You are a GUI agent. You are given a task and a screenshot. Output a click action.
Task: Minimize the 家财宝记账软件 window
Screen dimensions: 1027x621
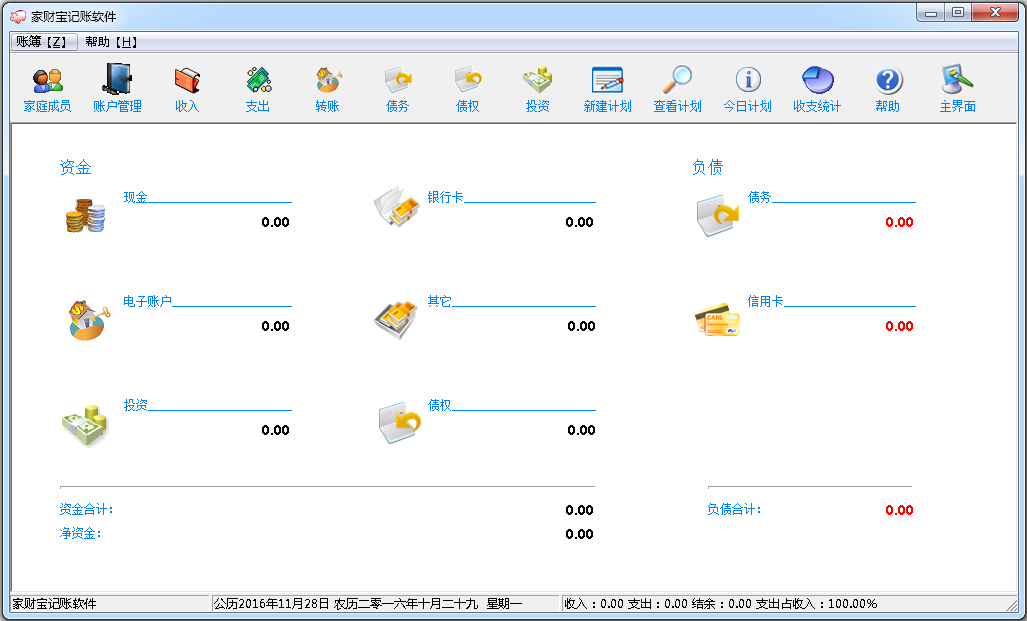click(930, 12)
